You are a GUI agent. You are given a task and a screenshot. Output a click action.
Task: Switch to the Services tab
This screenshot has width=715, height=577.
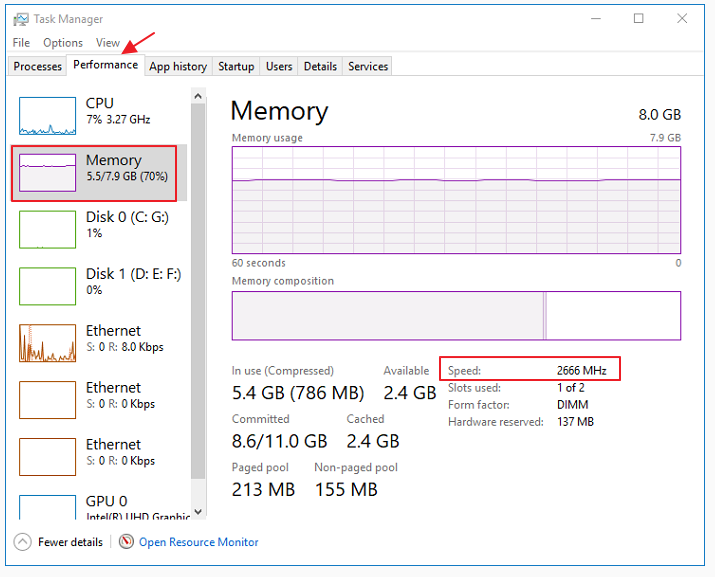(x=368, y=66)
